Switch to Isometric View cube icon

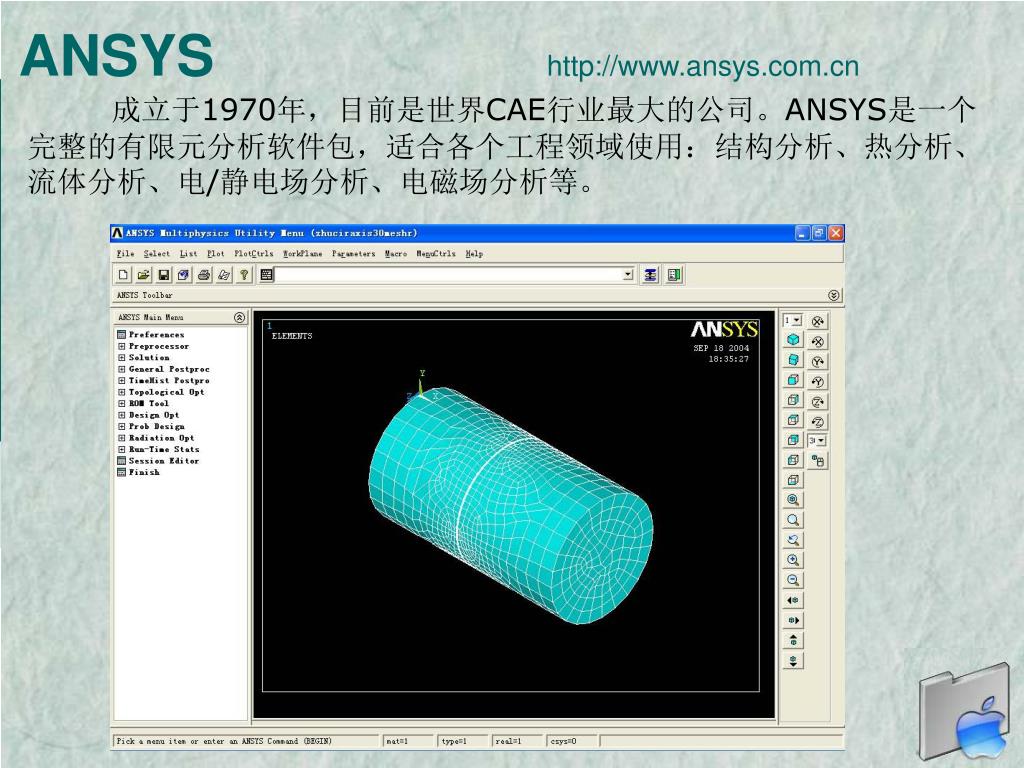coord(793,340)
